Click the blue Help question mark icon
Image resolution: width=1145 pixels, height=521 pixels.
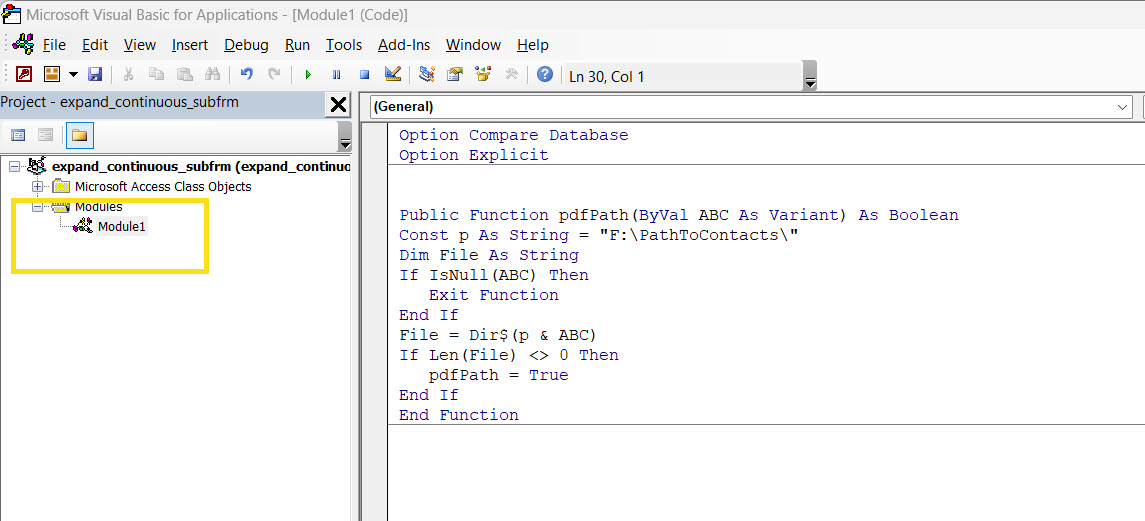[545, 75]
